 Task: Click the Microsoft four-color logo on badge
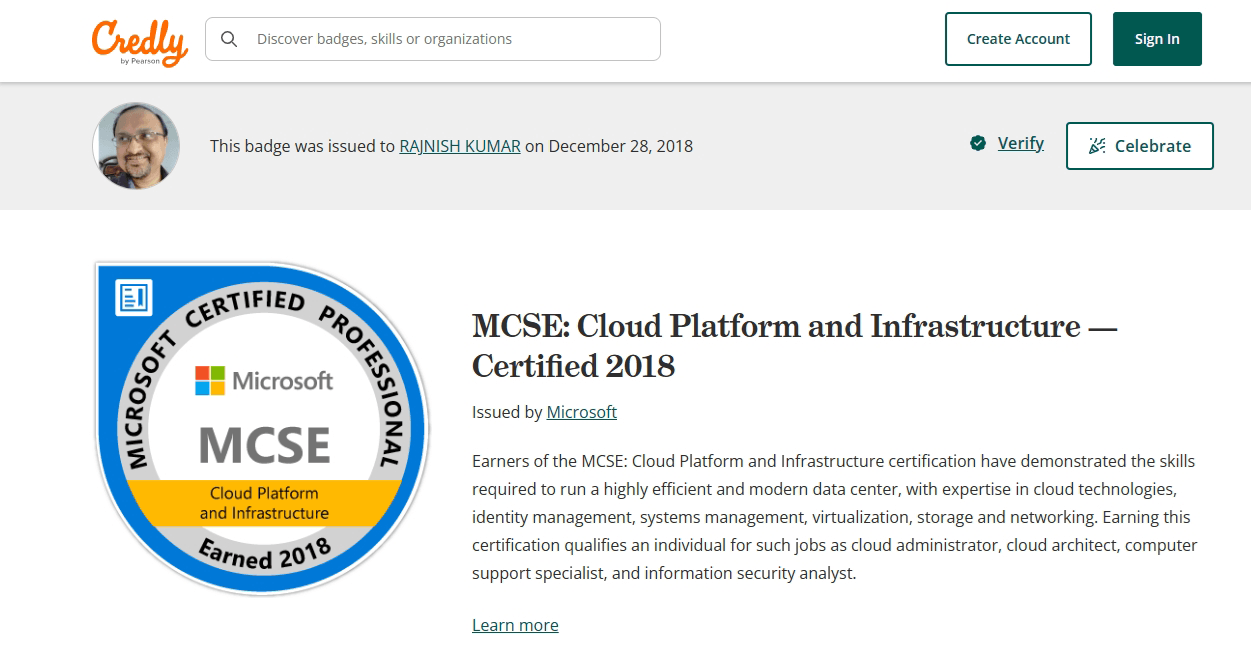(210, 381)
